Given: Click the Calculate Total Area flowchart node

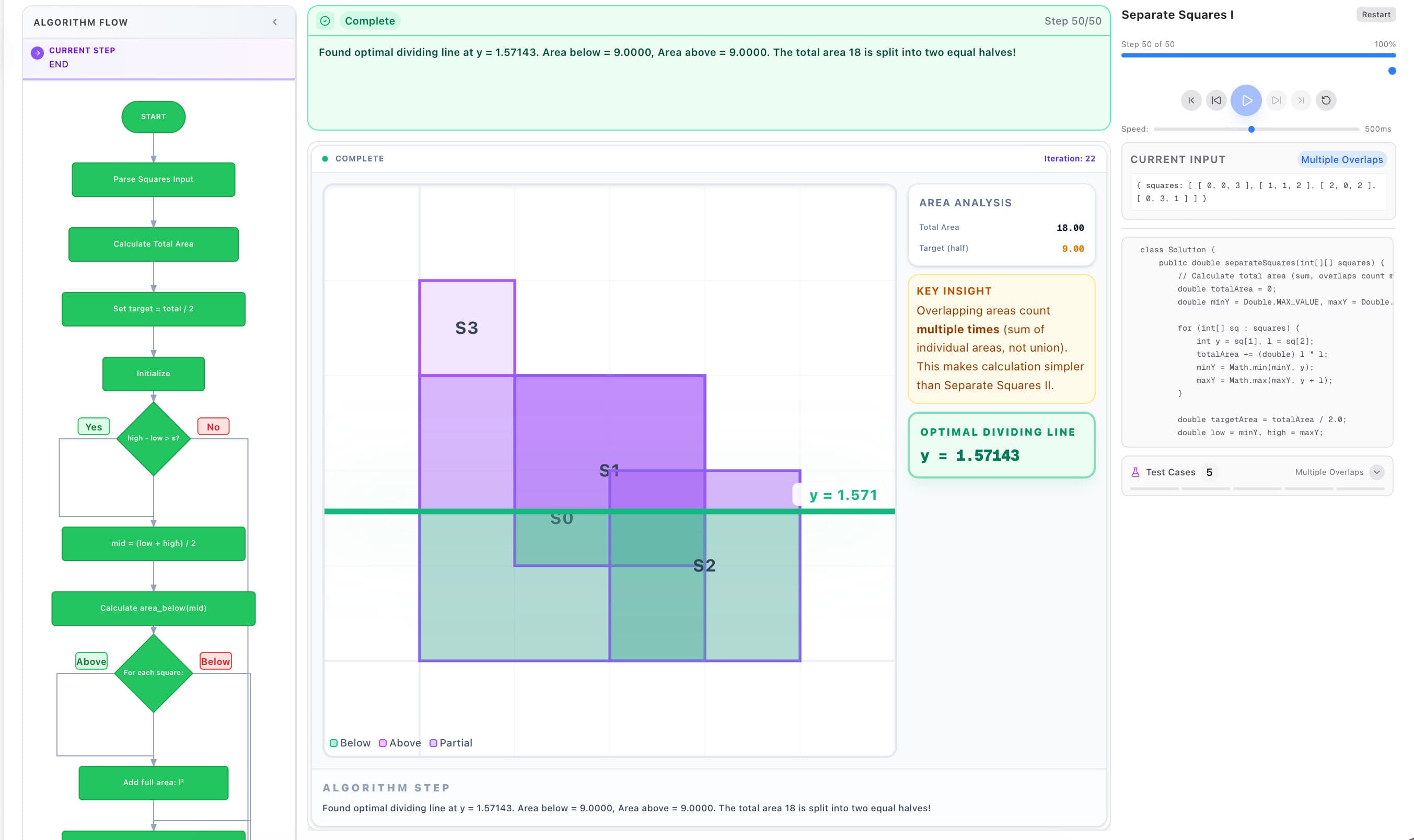Looking at the screenshot, I should [153, 244].
